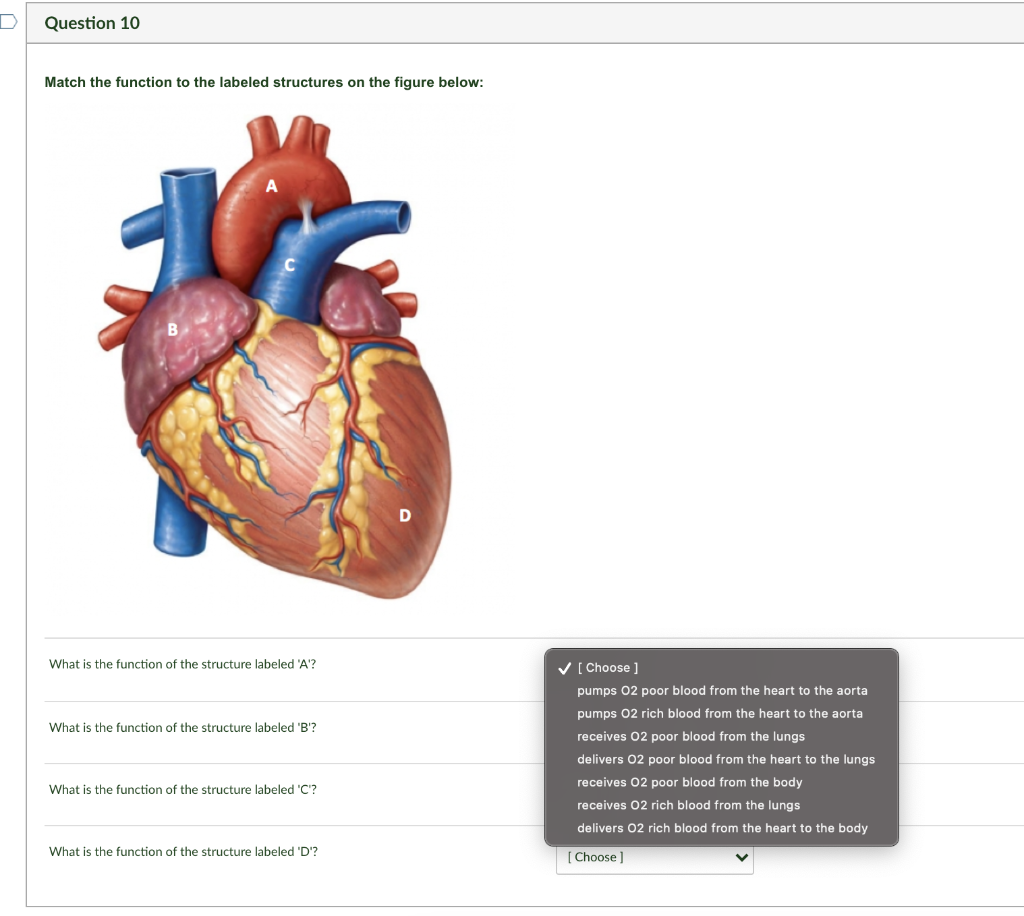Click label 'C' on the heart figure
The width and height of the screenshot is (1024, 916).
coord(290,265)
